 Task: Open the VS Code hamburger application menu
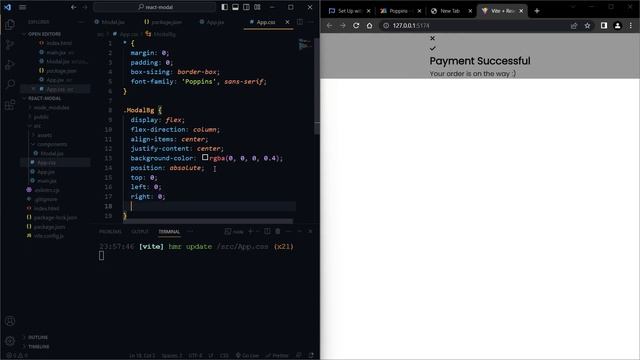[x=22, y=7]
